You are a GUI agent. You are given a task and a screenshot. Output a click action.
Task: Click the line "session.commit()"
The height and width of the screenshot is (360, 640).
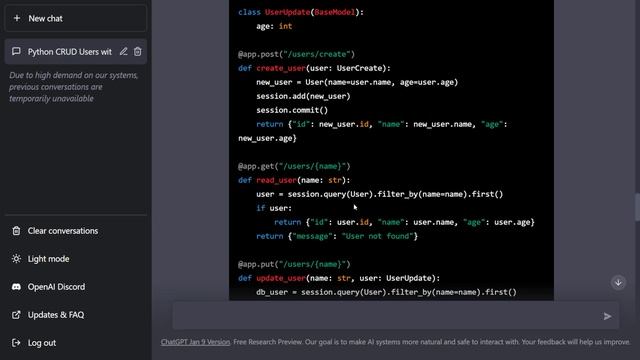(292, 110)
